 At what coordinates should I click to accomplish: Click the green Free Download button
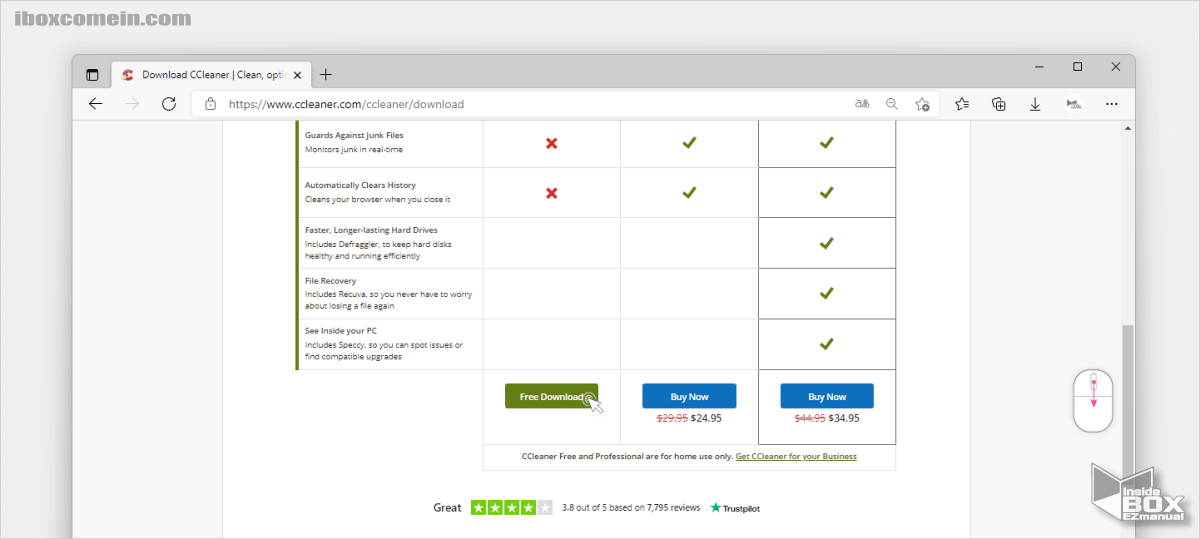point(551,396)
